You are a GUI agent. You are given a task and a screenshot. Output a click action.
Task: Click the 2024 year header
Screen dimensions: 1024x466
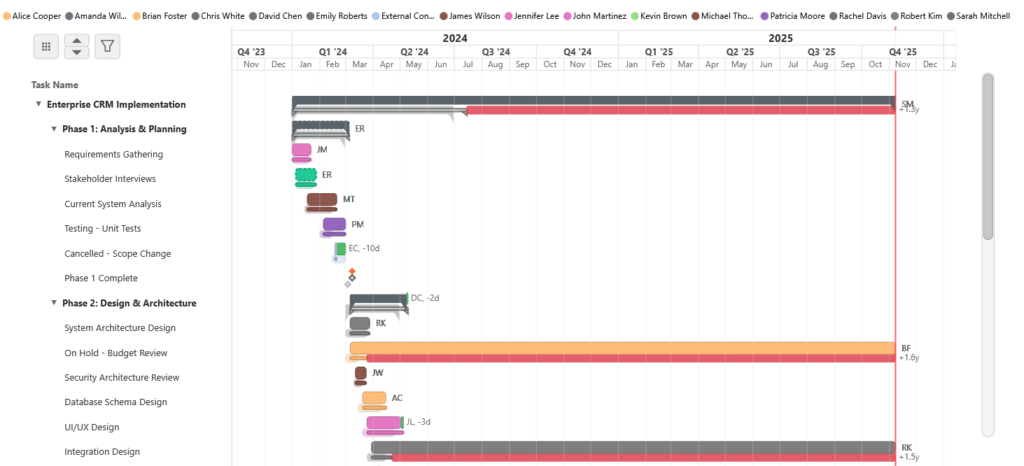pos(455,37)
